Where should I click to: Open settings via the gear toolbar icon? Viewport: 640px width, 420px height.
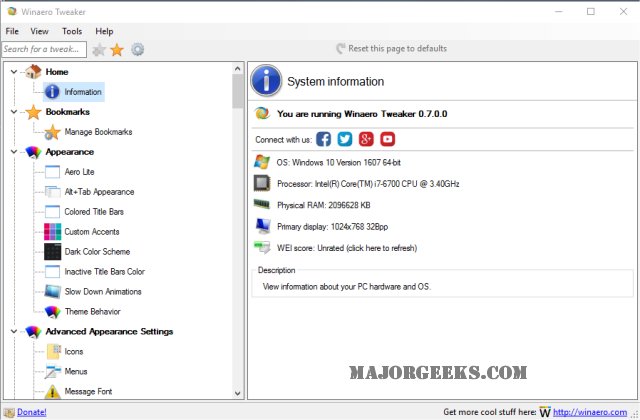pos(138,49)
